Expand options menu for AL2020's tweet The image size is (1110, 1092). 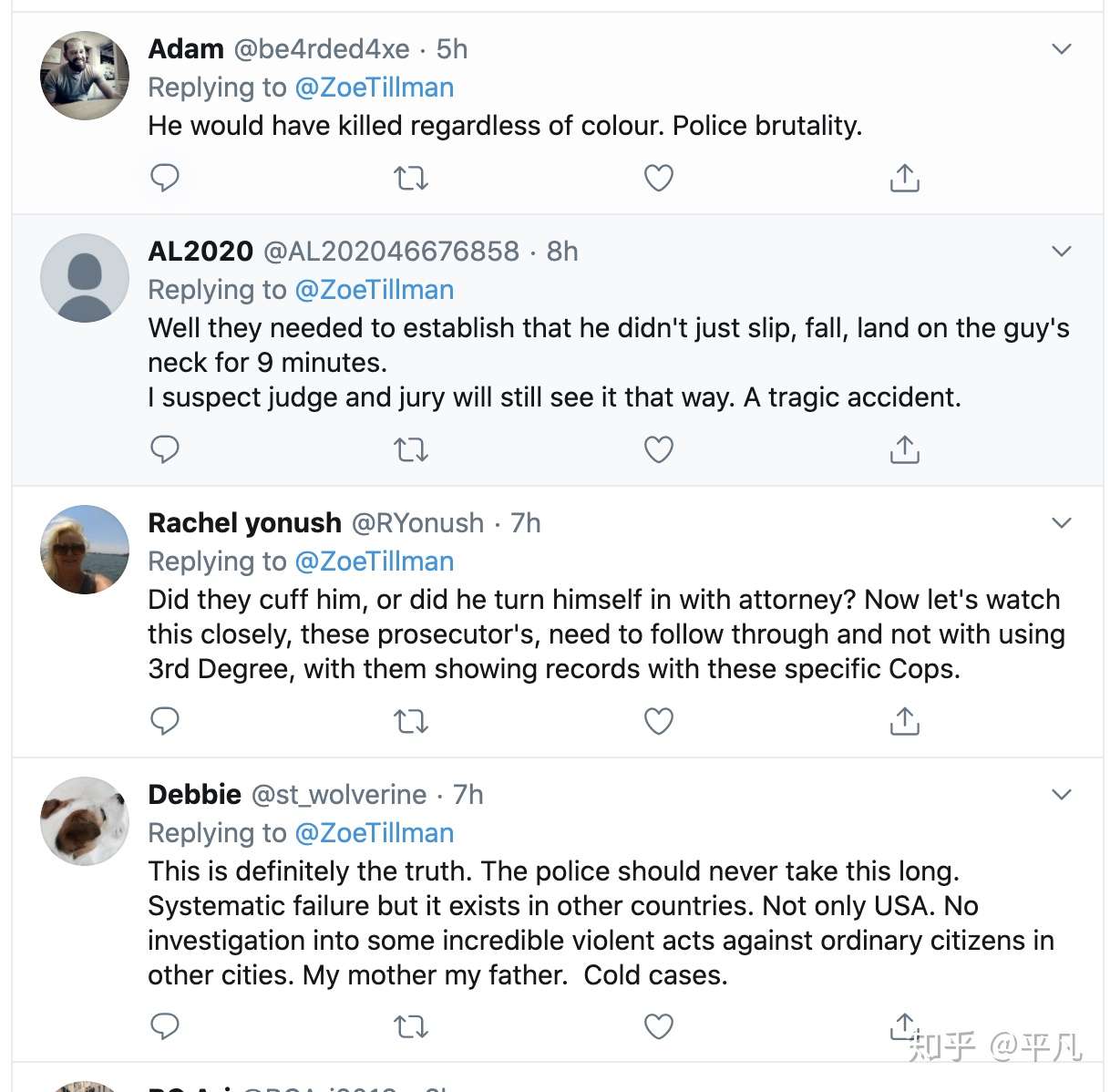[1061, 251]
